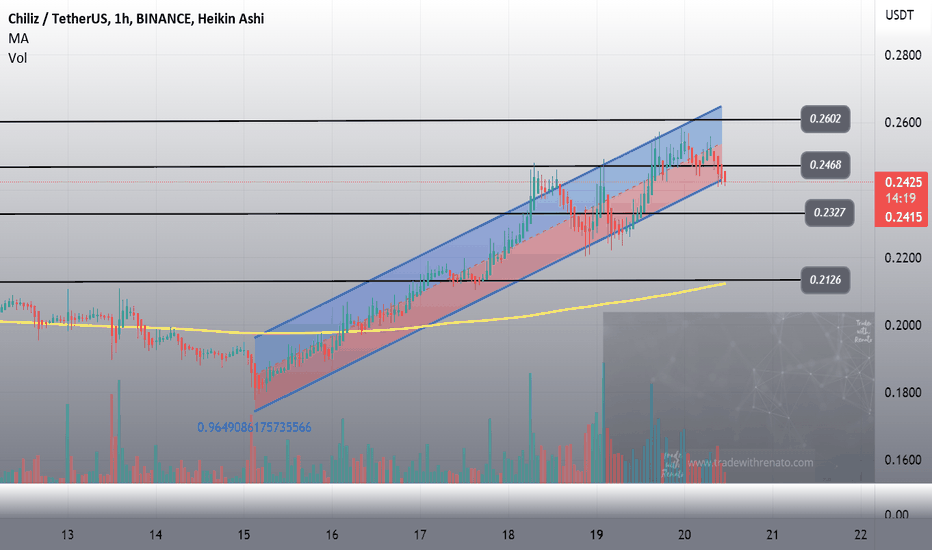
Task: Click the red current price tag 0.2425
Action: tap(903, 182)
